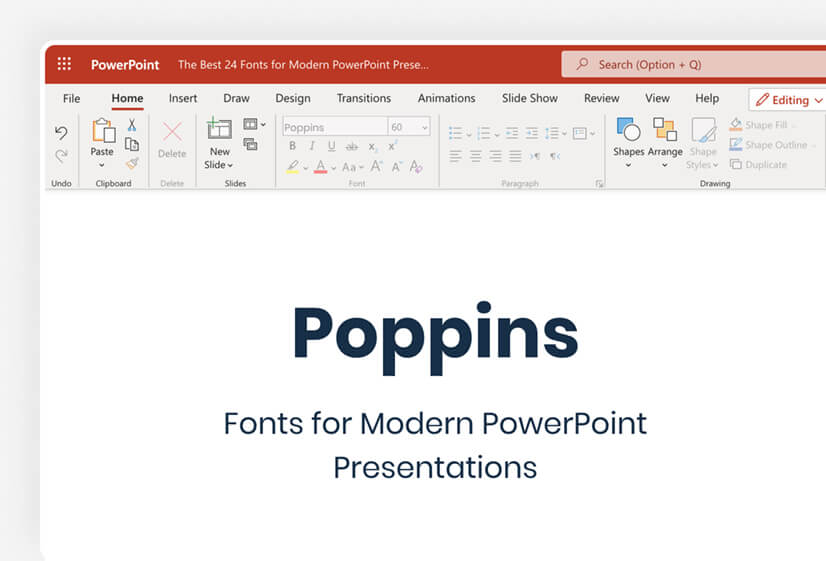Justify the paragraph text
The image size is (826, 561).
(515, 156)
